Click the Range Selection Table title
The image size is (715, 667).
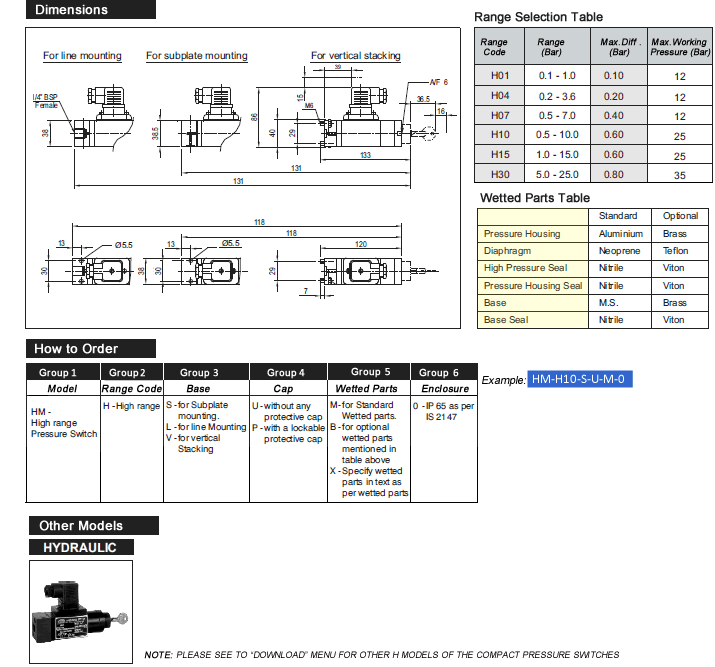tap(538, 17)
